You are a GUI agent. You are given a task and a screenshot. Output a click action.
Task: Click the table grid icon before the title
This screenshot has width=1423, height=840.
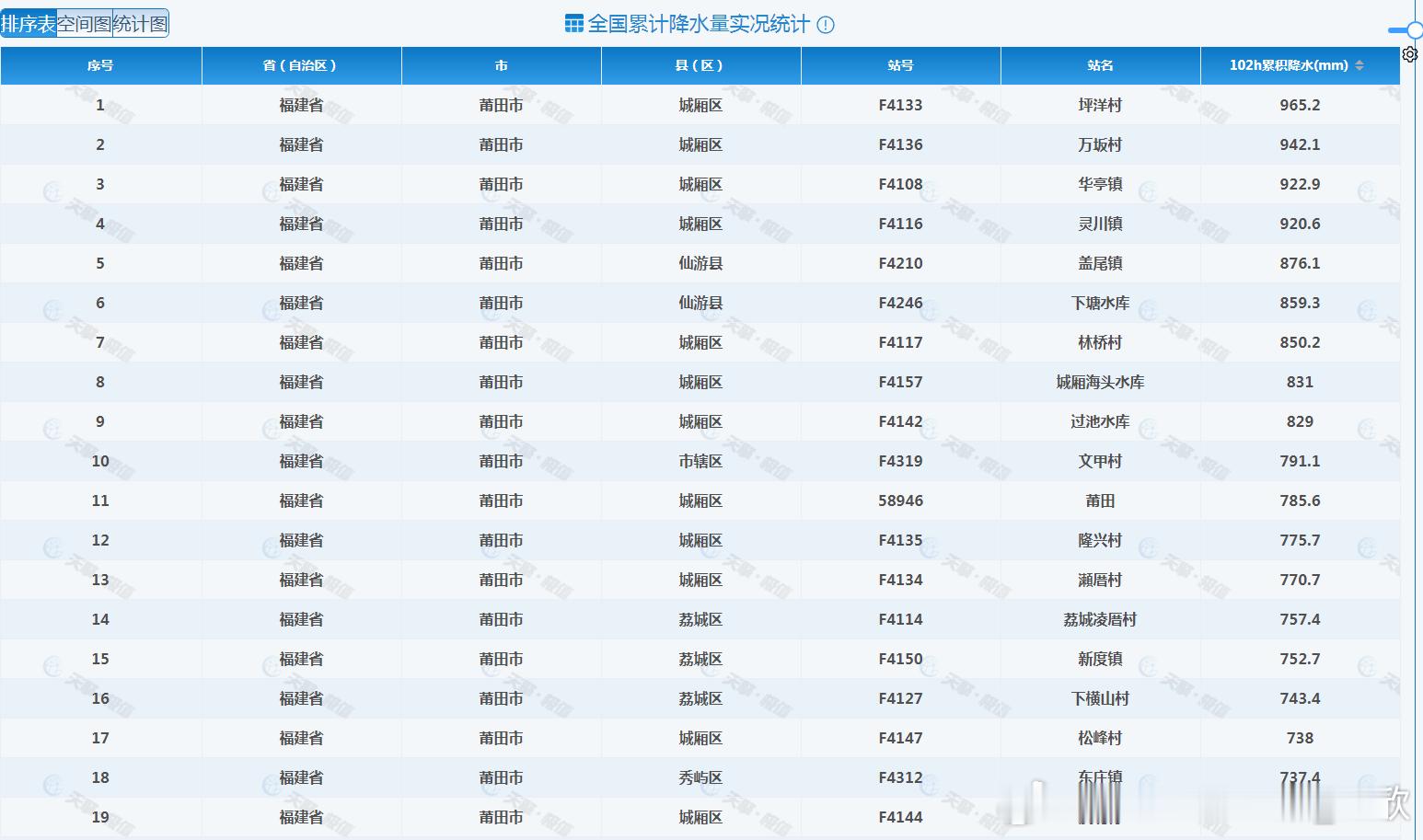[x=574, y=24]
